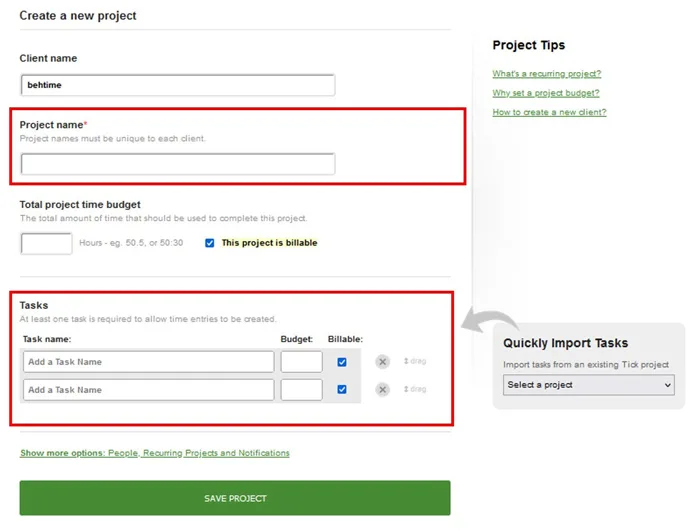The height and width of the screenshot is (531, 700).
Task: Focus the Project name input box
Action: [178, 164]
